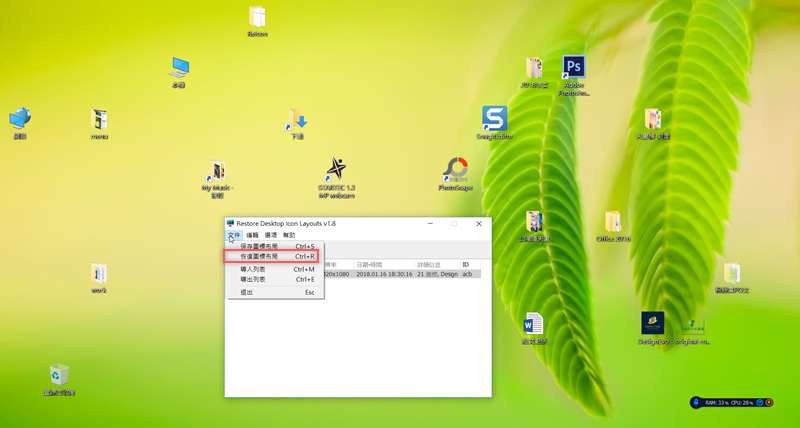Select the folder left of Office 2016 folder

534,226
